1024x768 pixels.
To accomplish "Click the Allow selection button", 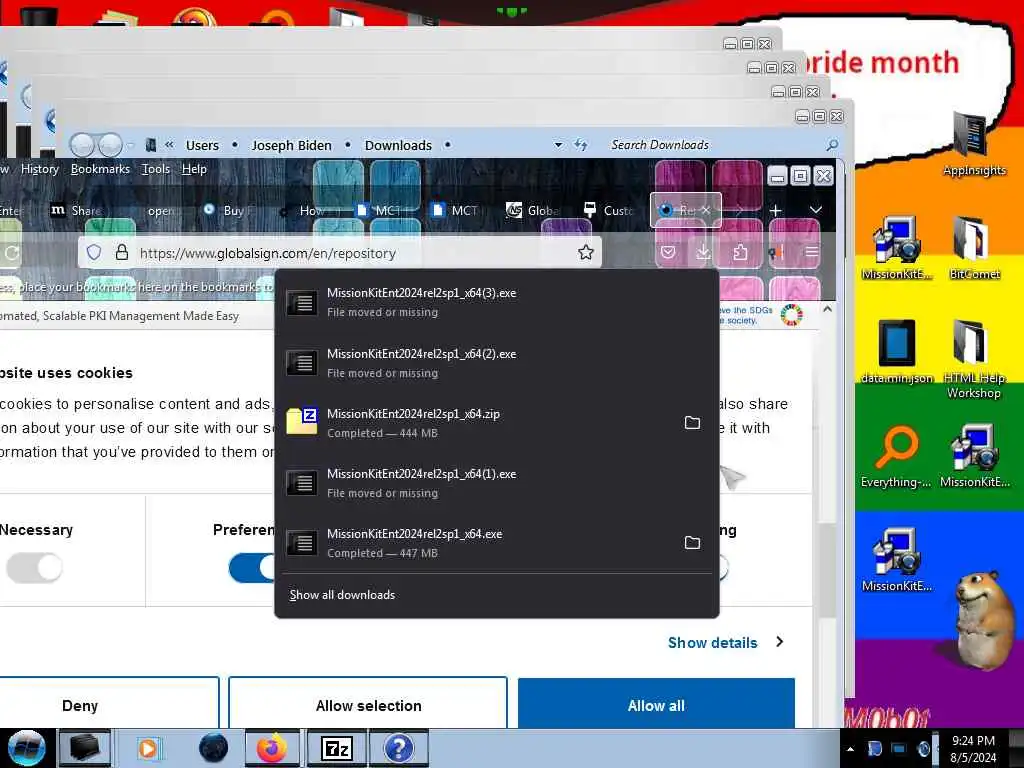I will [x=368, y=703].
